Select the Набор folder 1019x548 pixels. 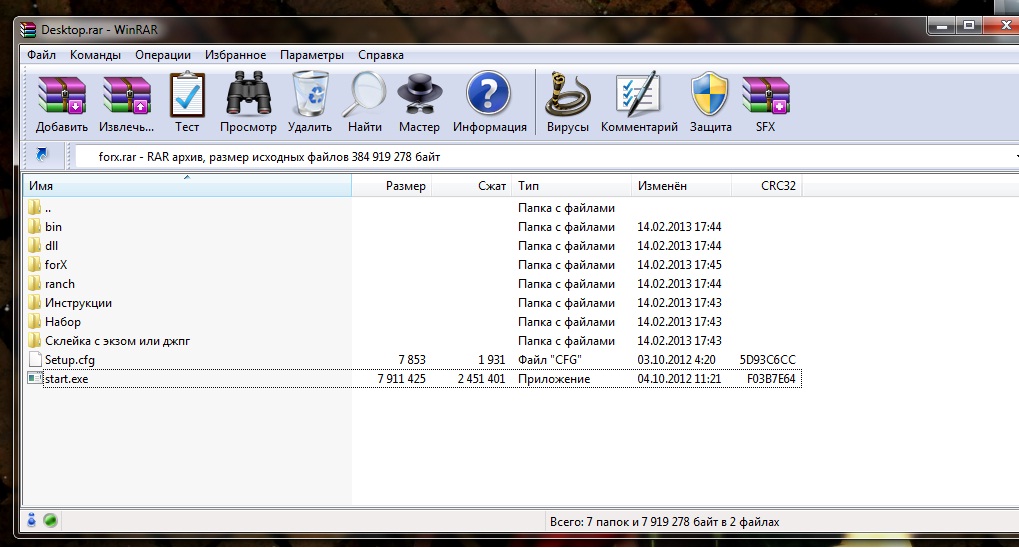(63, 322)
